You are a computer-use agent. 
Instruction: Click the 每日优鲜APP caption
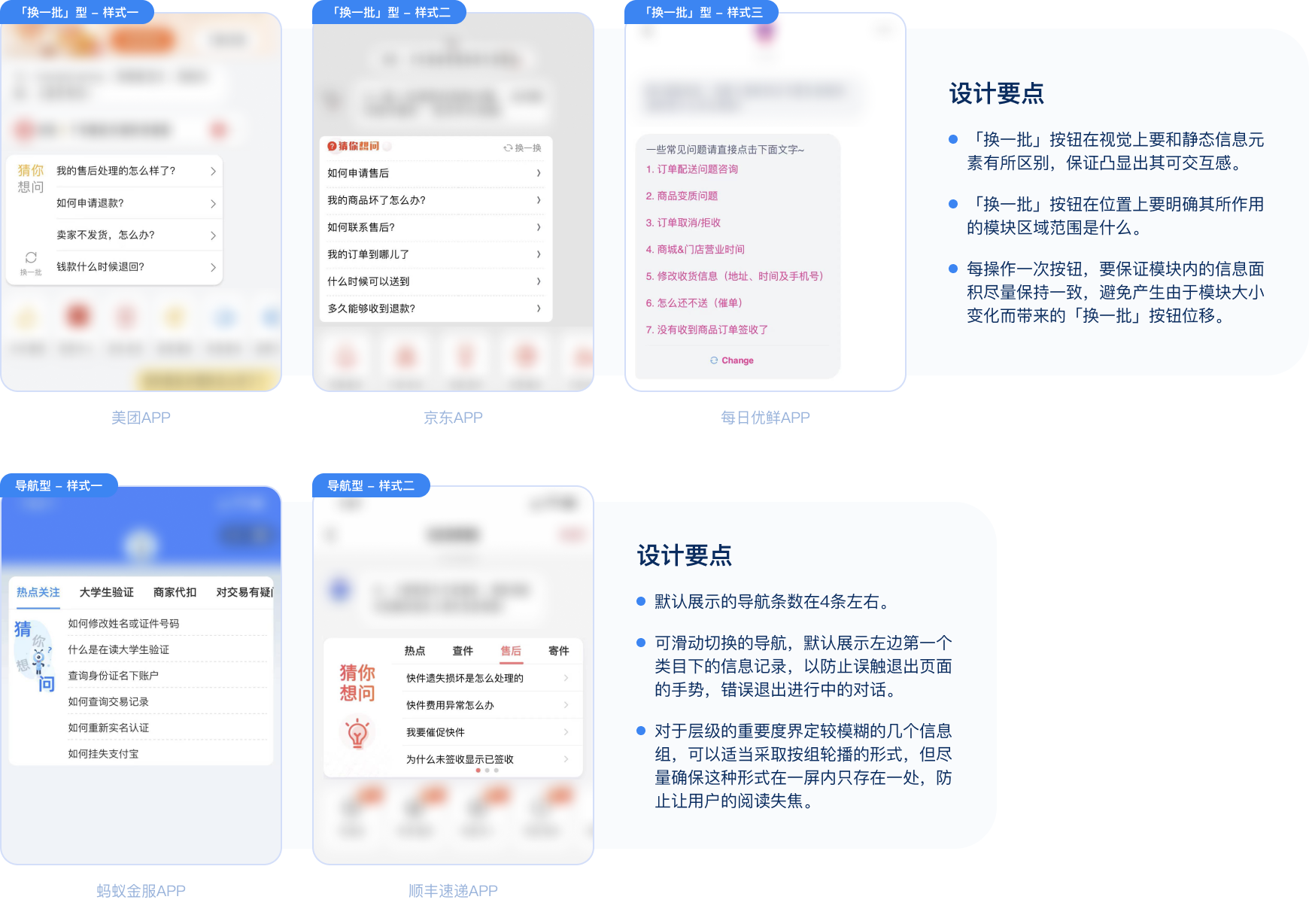coord(765,418)
